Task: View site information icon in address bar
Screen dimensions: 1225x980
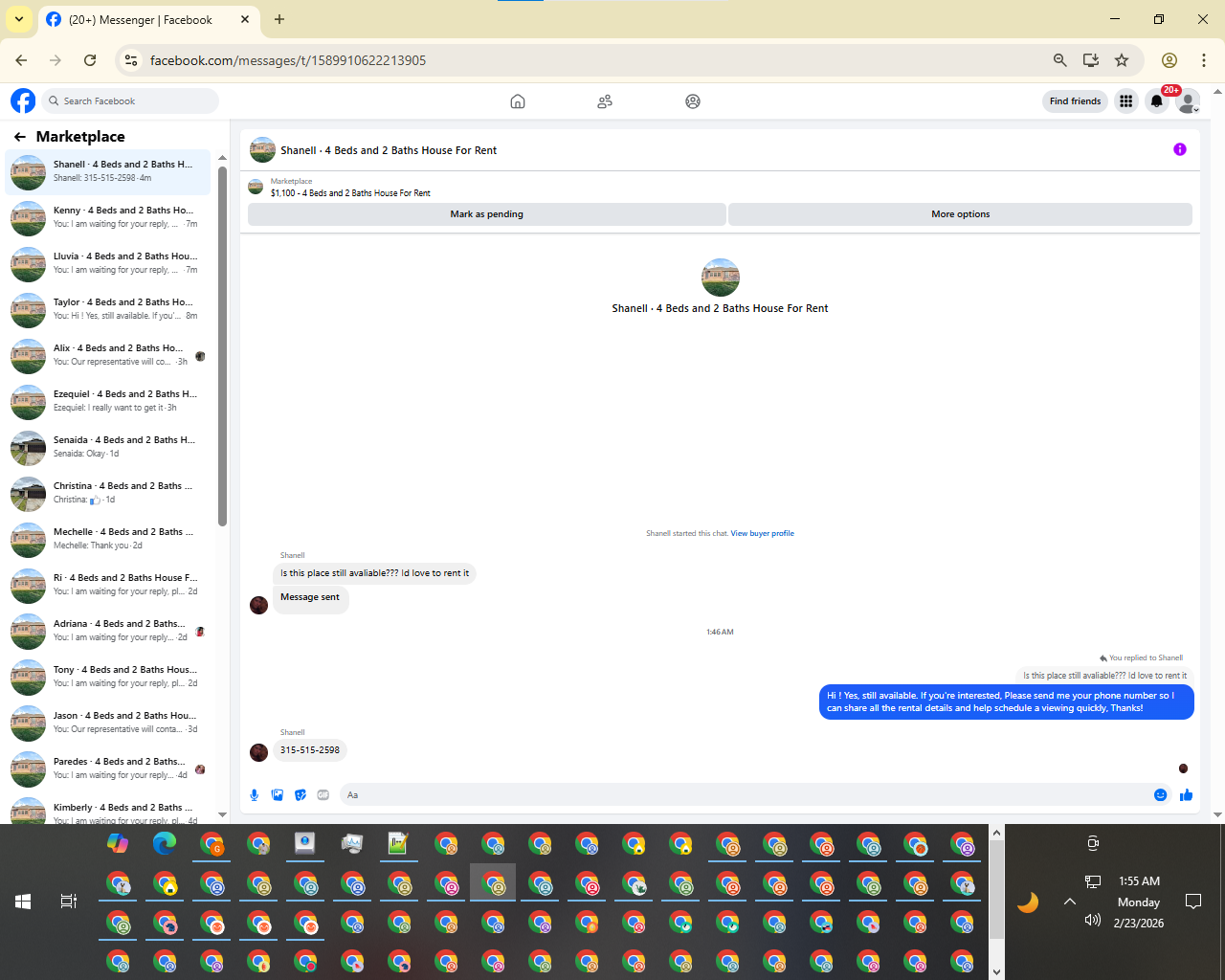Action: (x=132, y=60)
